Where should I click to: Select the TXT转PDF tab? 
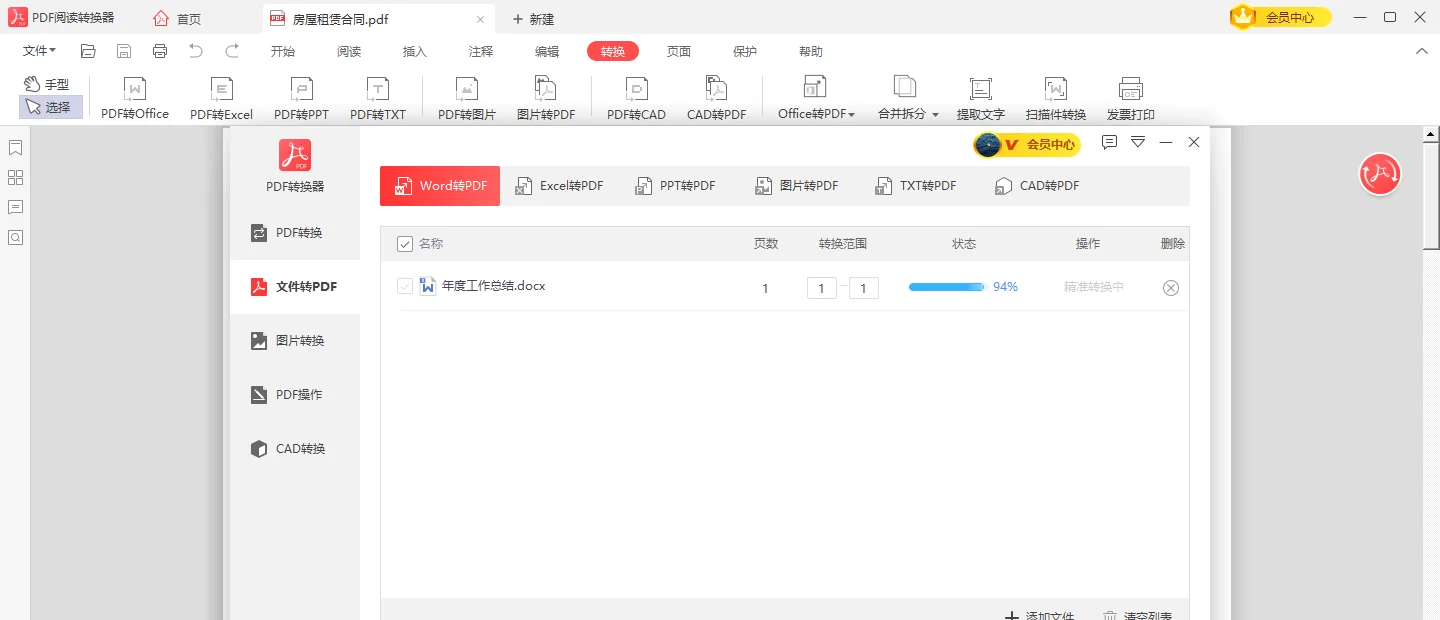click(916, 186)
